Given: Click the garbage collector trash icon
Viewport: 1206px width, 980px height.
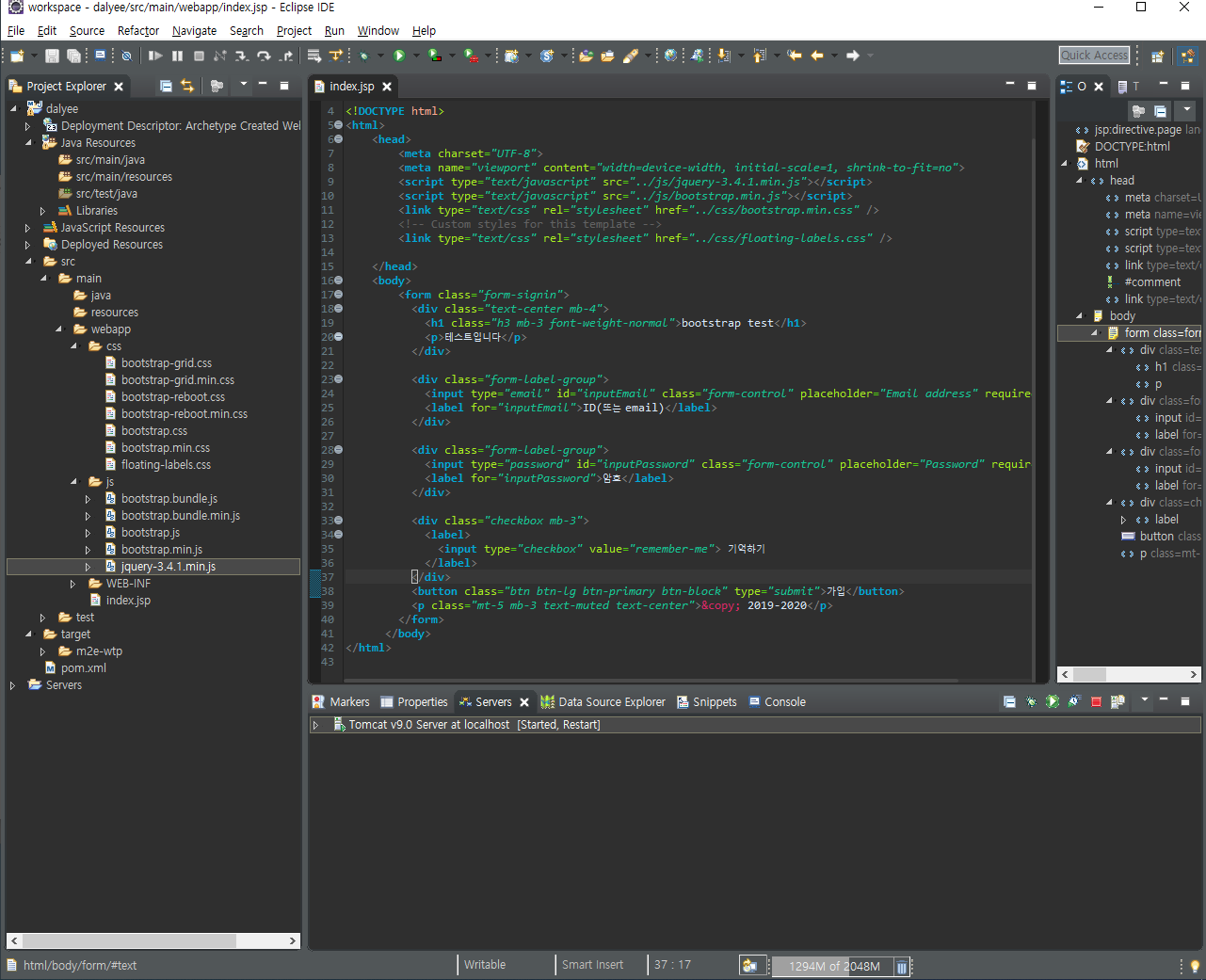Looking at the screenshot, I should tap(901, 966).
